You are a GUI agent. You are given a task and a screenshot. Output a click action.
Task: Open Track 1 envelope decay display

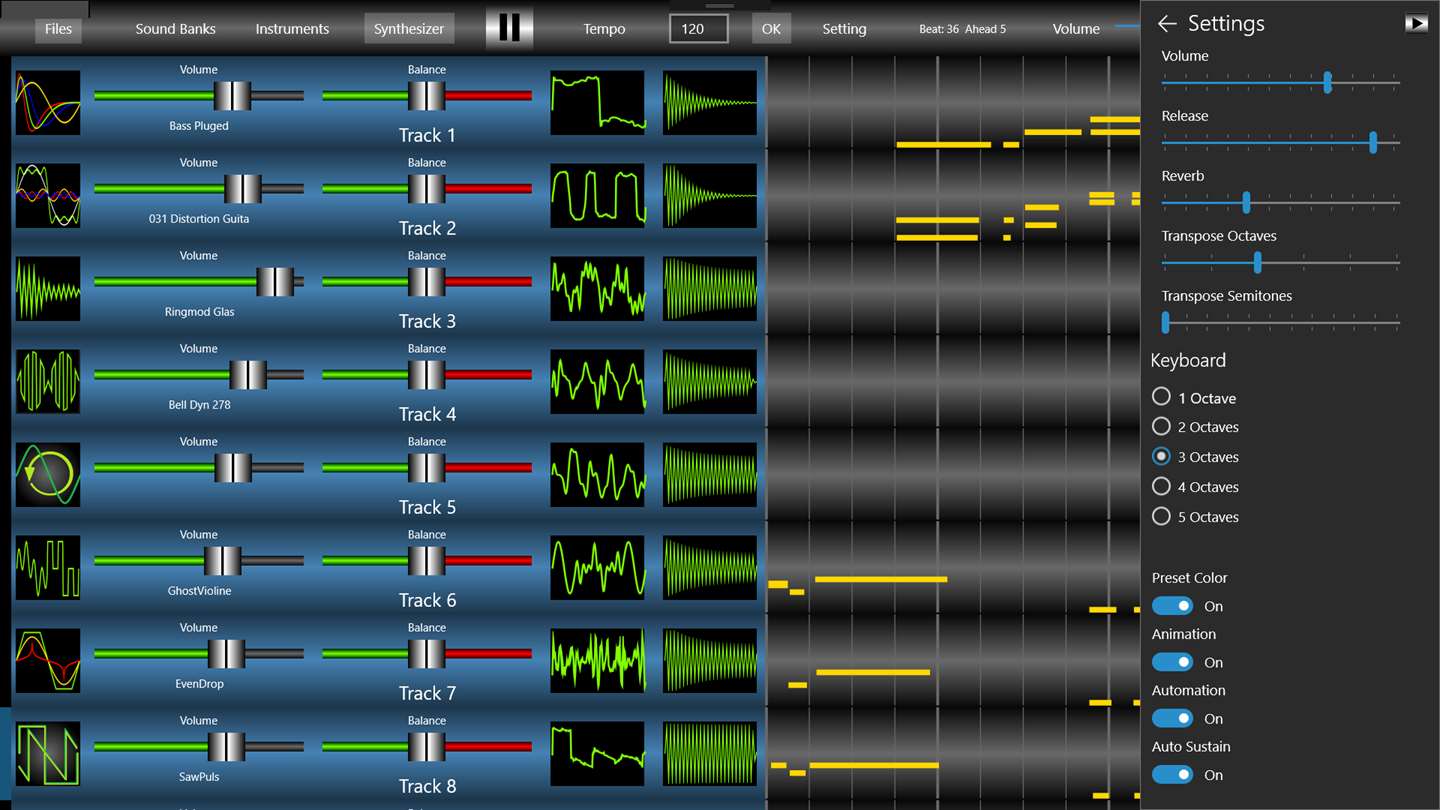point(710,102)
